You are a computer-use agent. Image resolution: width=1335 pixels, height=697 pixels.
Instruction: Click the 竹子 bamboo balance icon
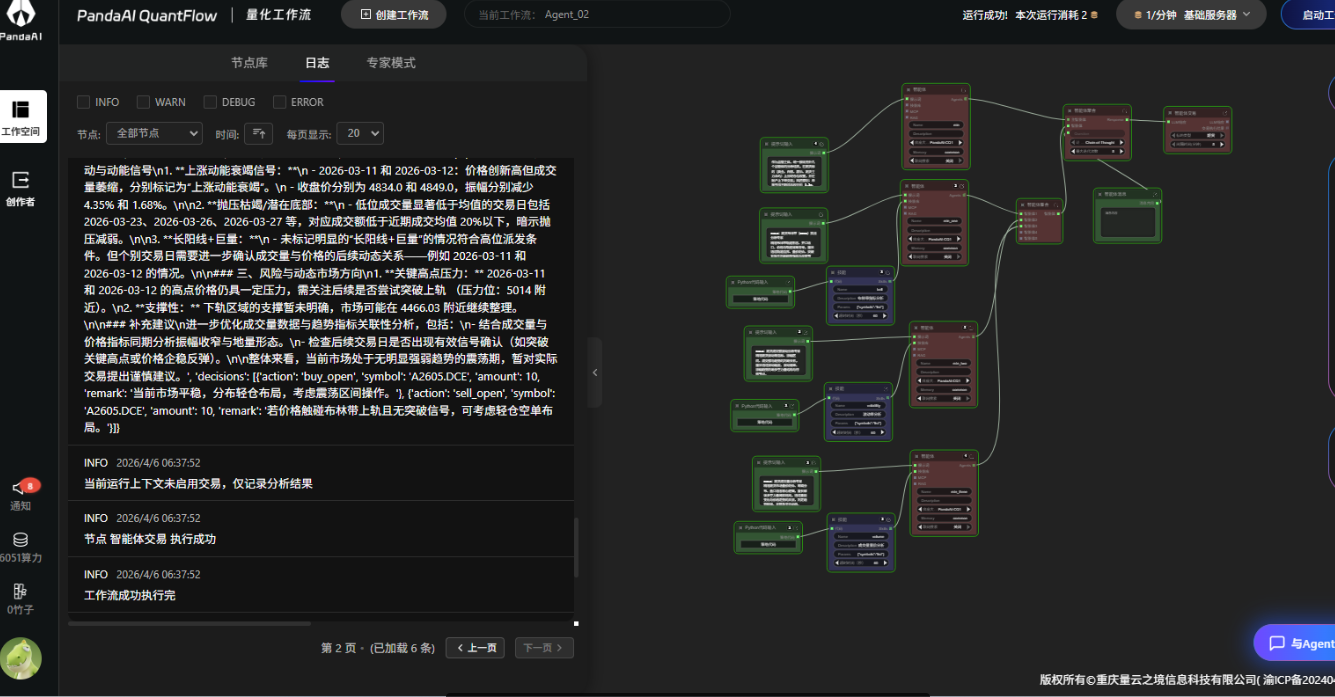(20, 592)
